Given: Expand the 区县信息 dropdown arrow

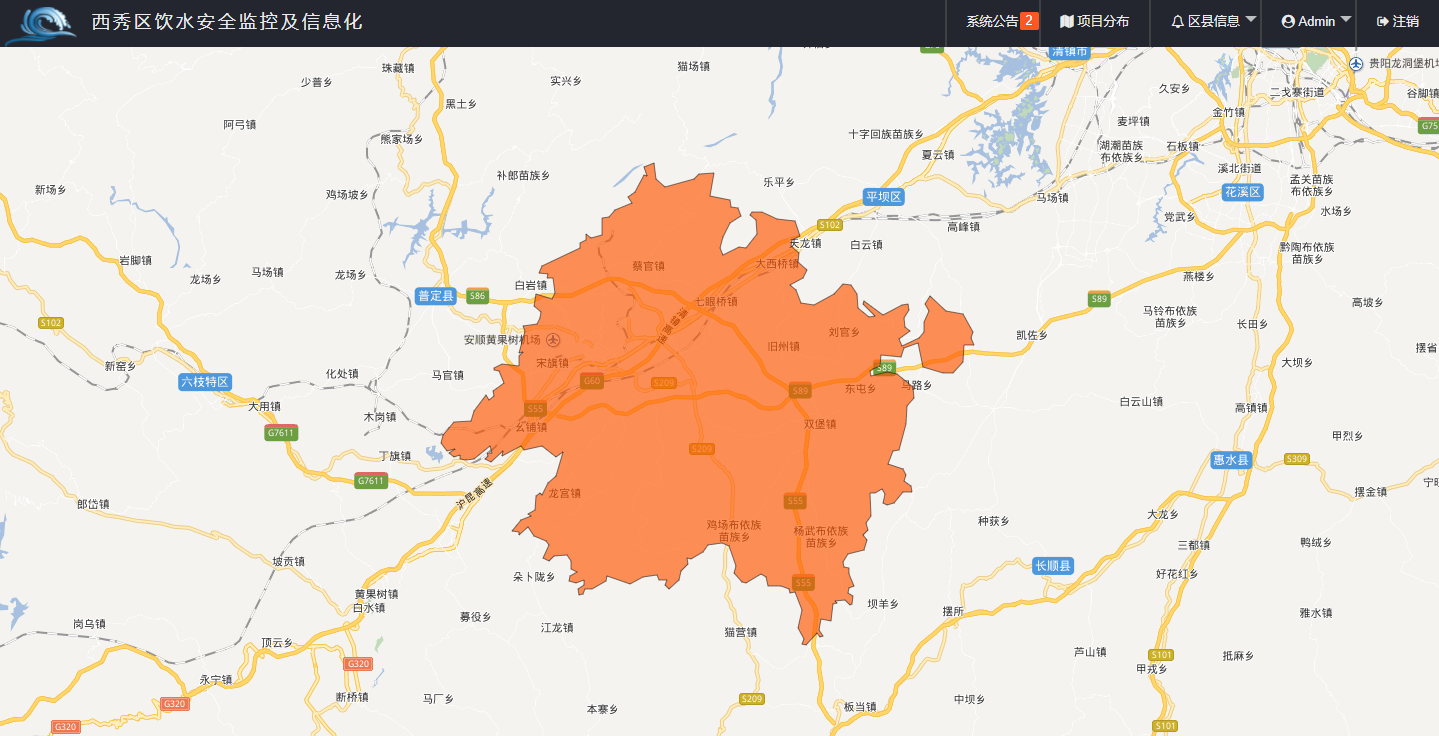Looking at the screenshot, I should click(x=1251, y=19).
